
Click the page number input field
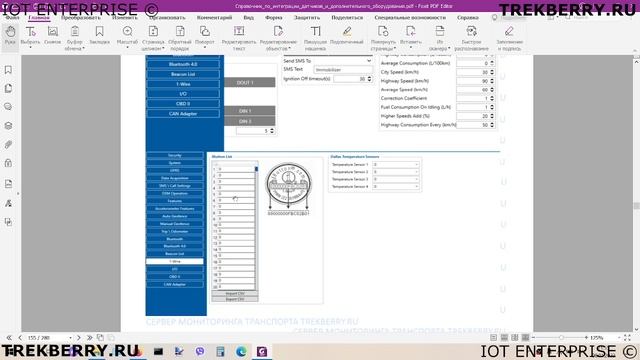(x=47, y=338)
